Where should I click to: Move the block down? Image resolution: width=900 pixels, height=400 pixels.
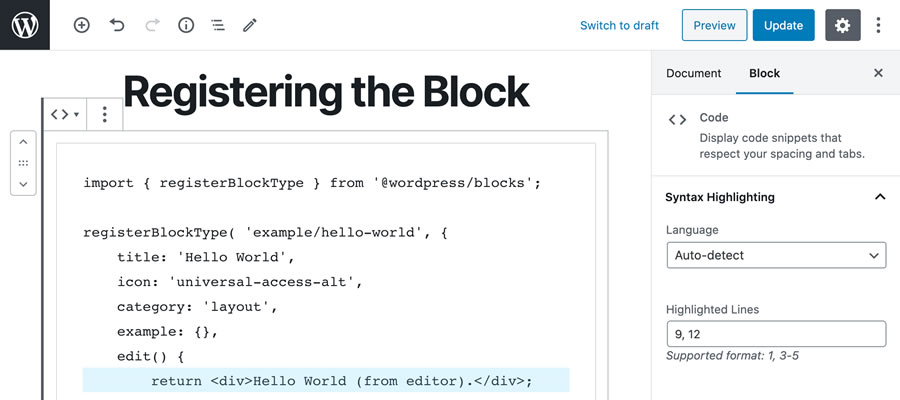[x=23, y=184]
